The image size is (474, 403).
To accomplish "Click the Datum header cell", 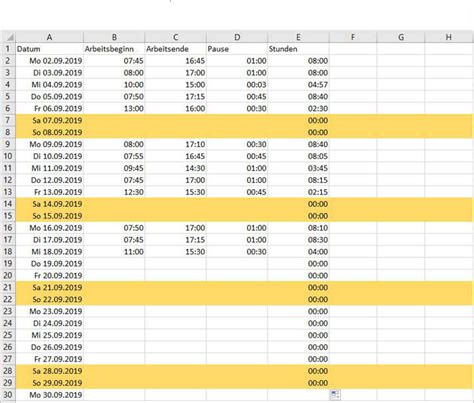I will click(49, 49).
